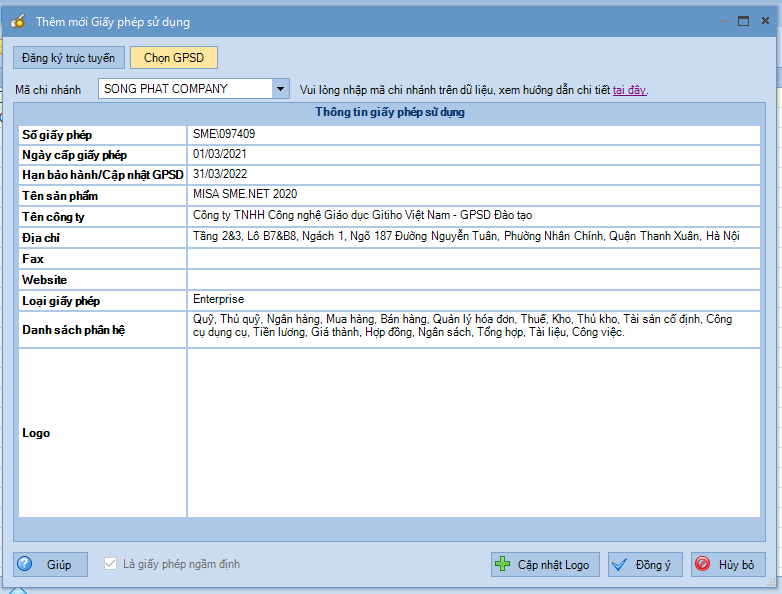Image resolution: width=782 pixels, height=594 pixels.
Task: Click license number SME\097409
Action: pyautogui.click(x=224, y=134)
